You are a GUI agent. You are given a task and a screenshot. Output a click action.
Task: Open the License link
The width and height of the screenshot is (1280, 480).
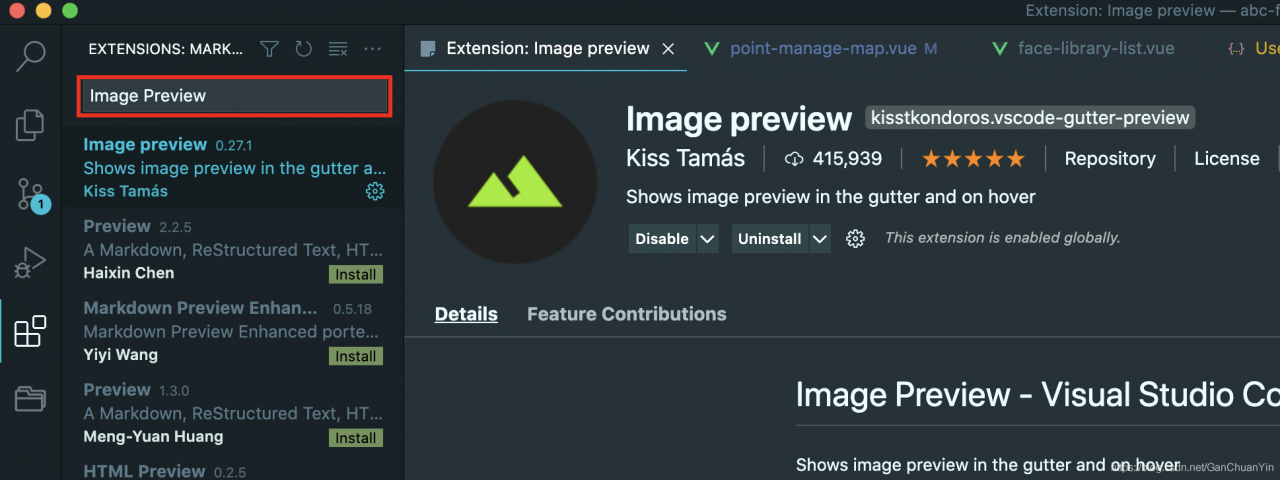1227,159
